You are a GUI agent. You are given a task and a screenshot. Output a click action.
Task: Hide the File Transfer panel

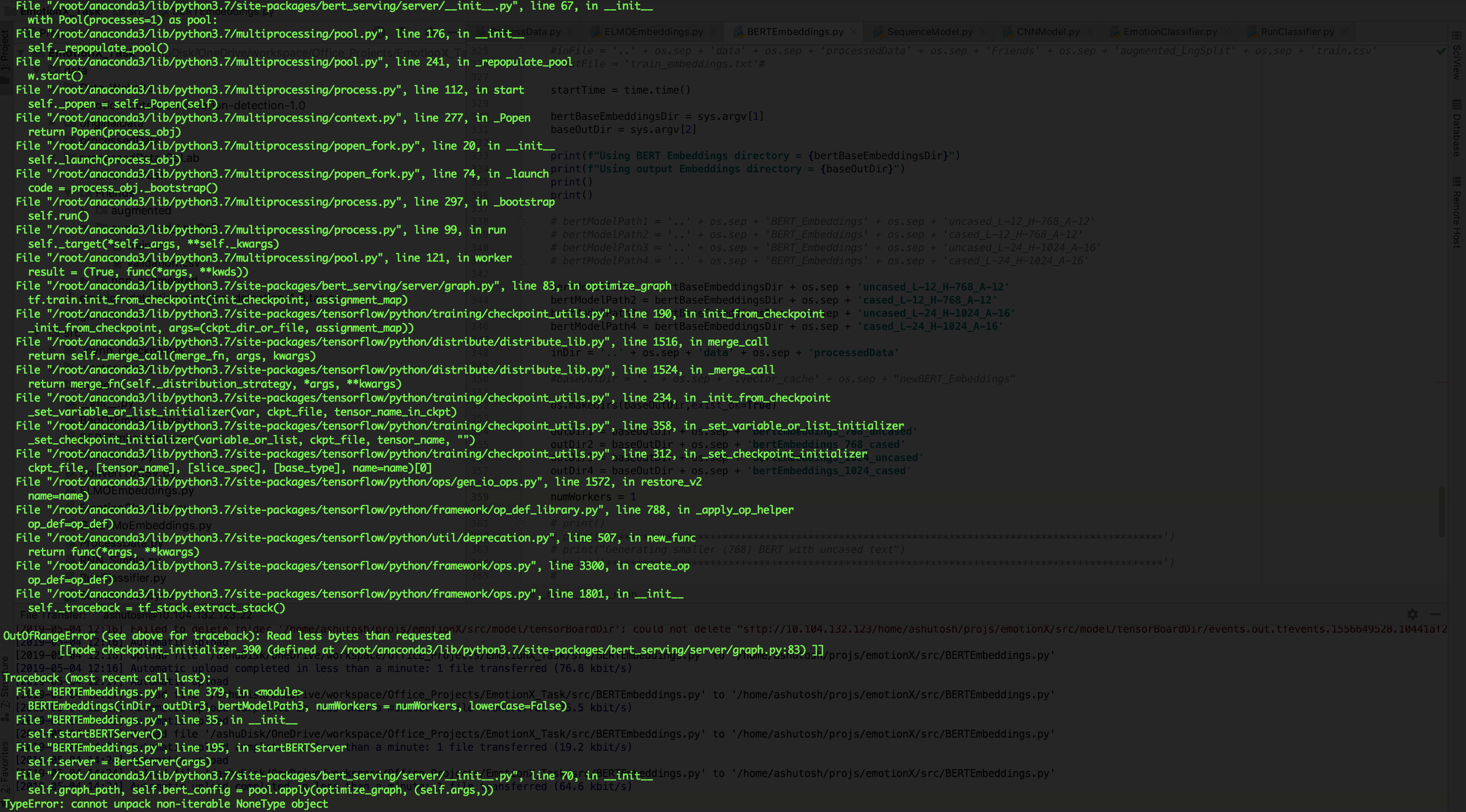point(1435,615)
